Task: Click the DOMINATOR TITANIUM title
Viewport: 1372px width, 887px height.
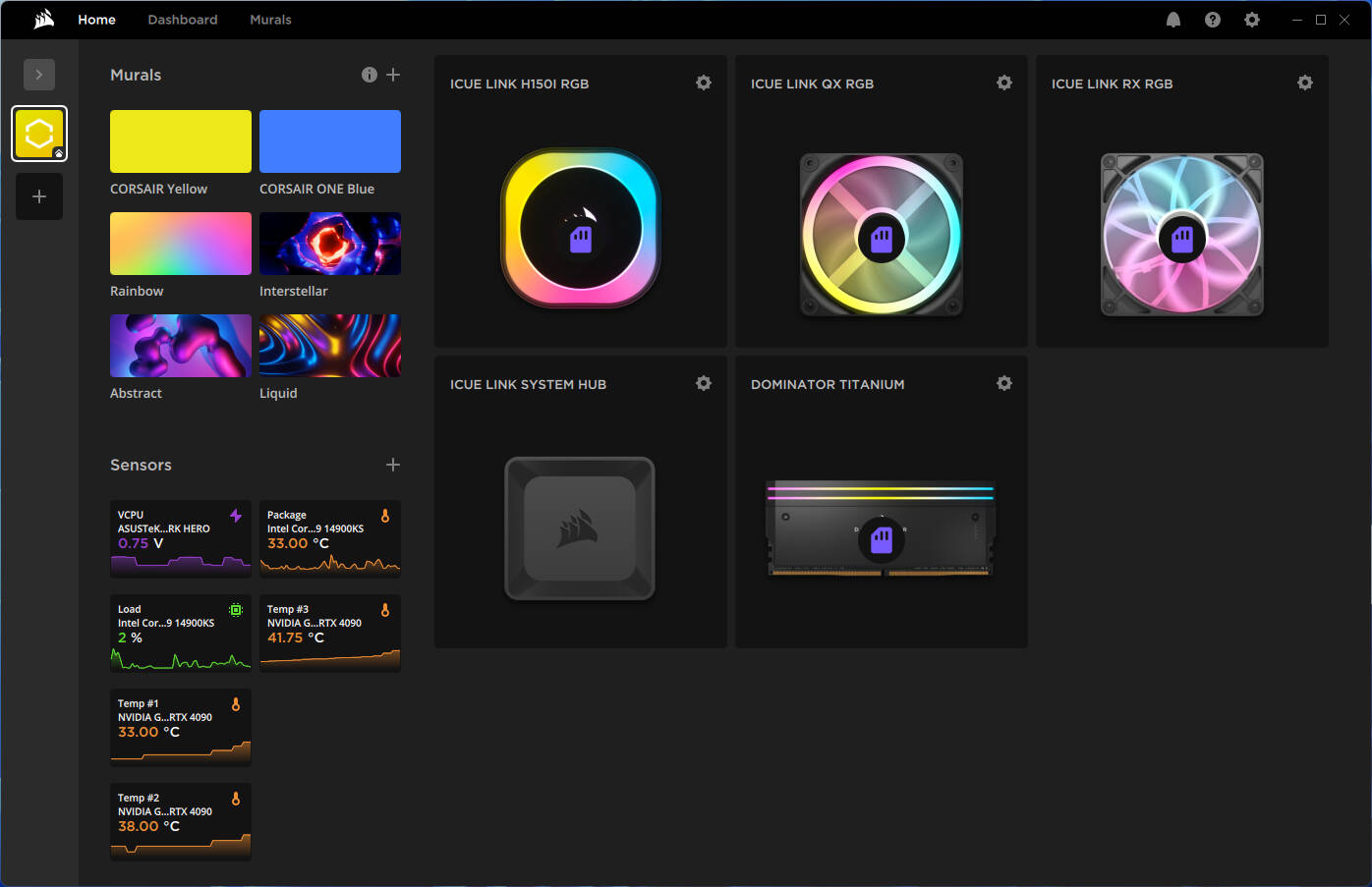Action: point(828,384)
